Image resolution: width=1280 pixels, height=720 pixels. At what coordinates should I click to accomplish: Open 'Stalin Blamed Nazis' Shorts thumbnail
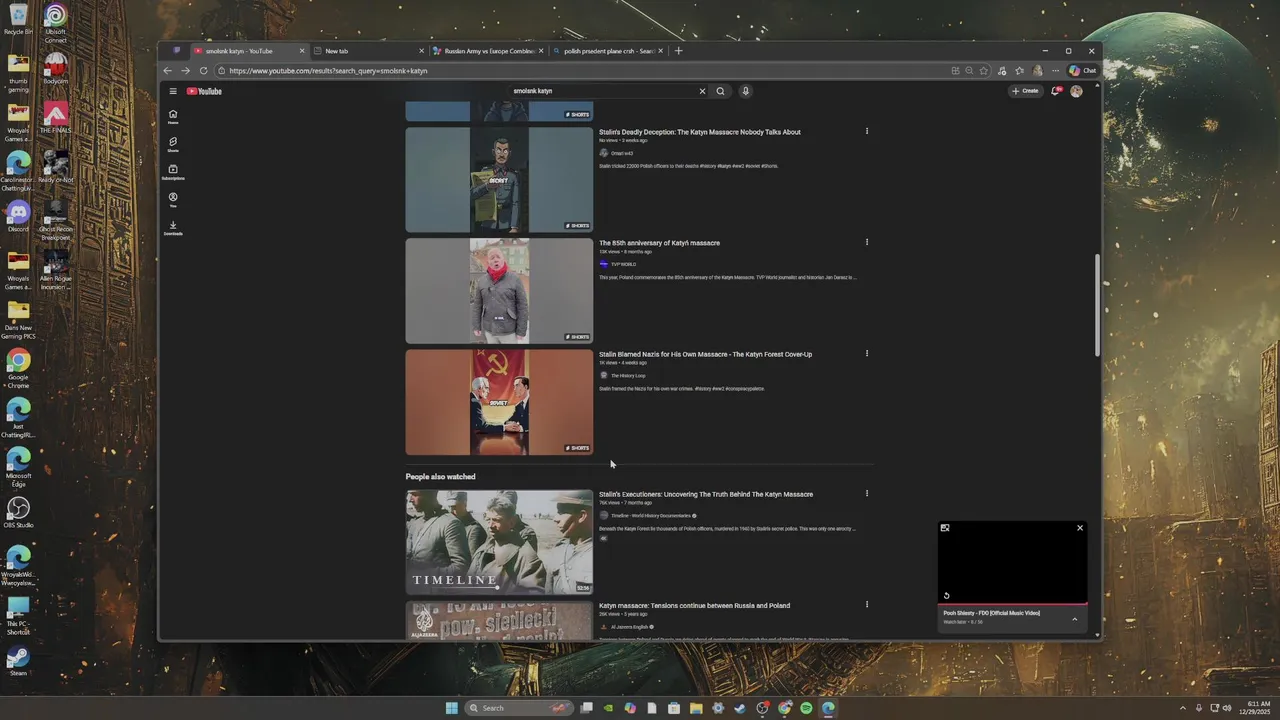499,402
